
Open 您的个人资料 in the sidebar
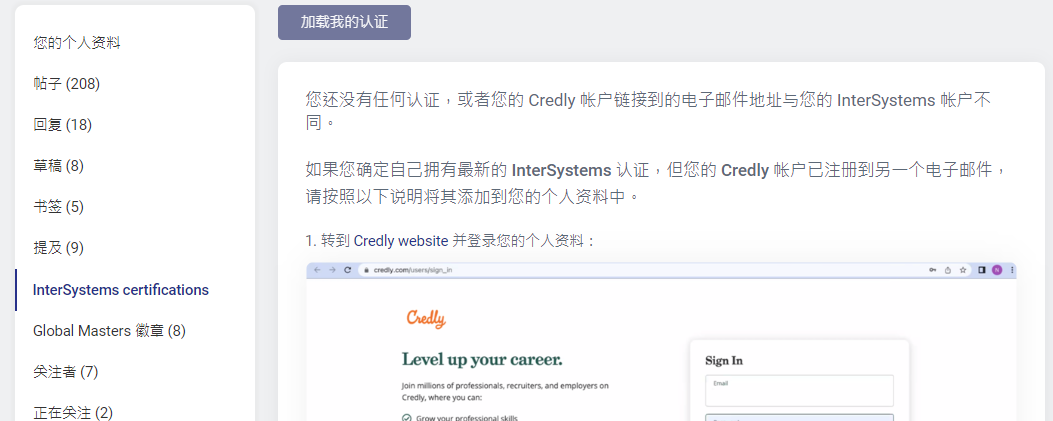[77, 42]
